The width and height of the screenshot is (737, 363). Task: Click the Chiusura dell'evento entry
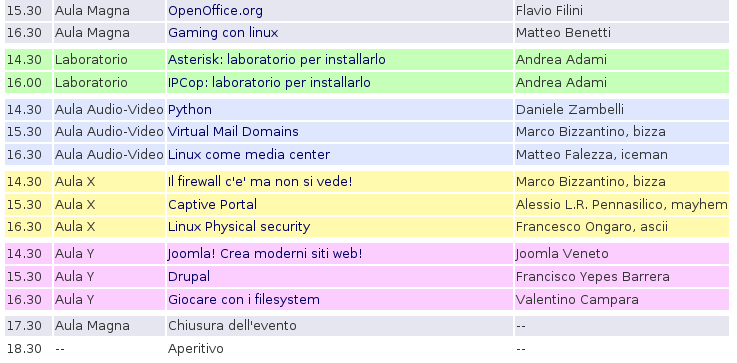click(x=232, y=325)
